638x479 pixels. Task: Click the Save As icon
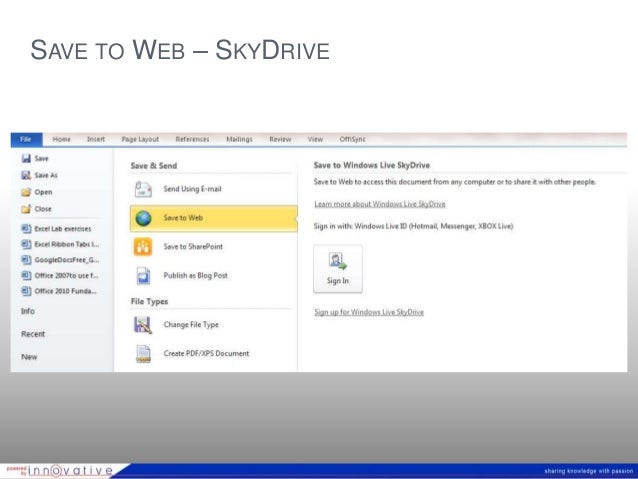click(26, 175)
